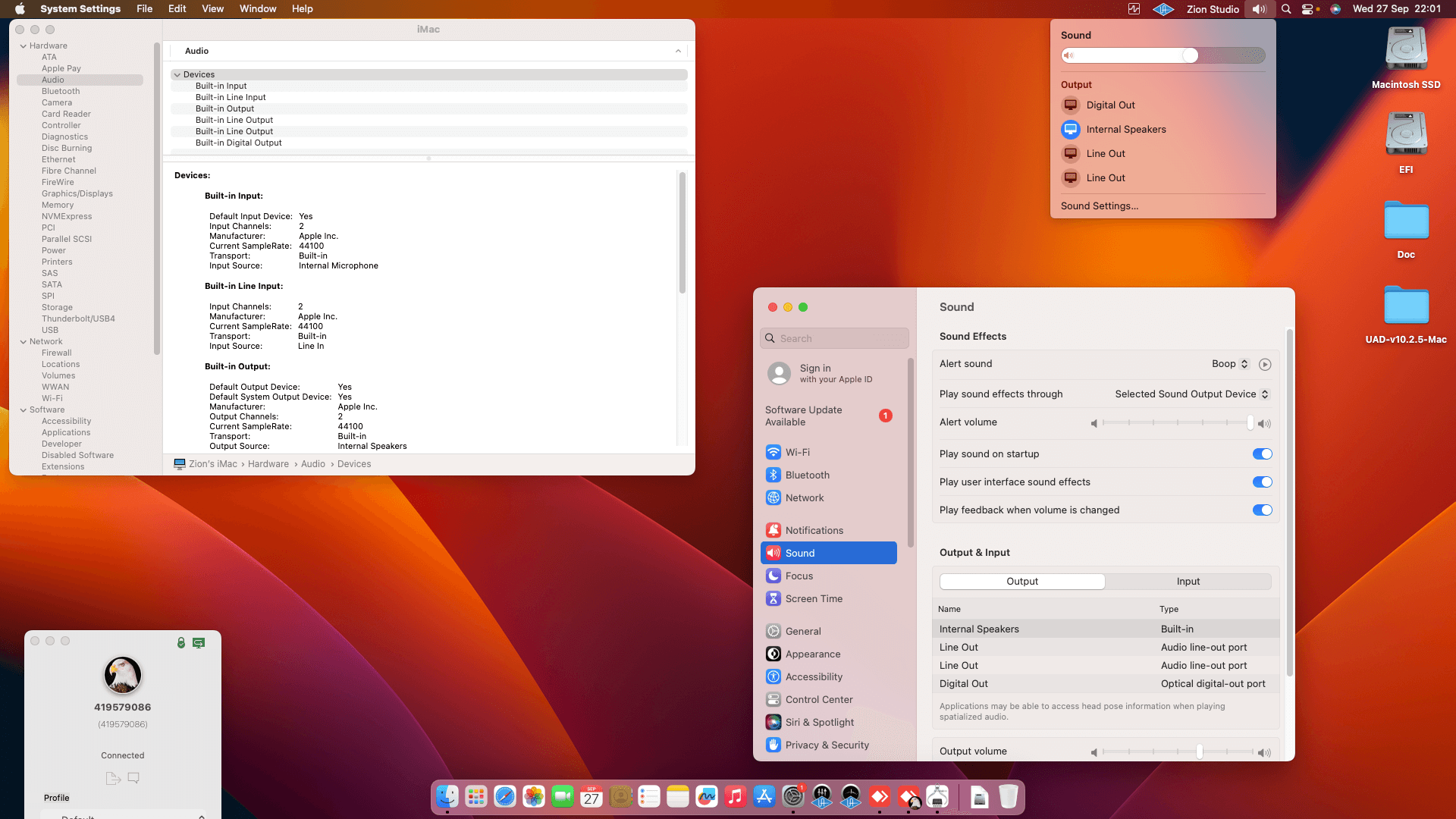Collapse the Hardware tree section
Image resolution: width=1456 pixels, height=819 pixels.
(24, 46)
